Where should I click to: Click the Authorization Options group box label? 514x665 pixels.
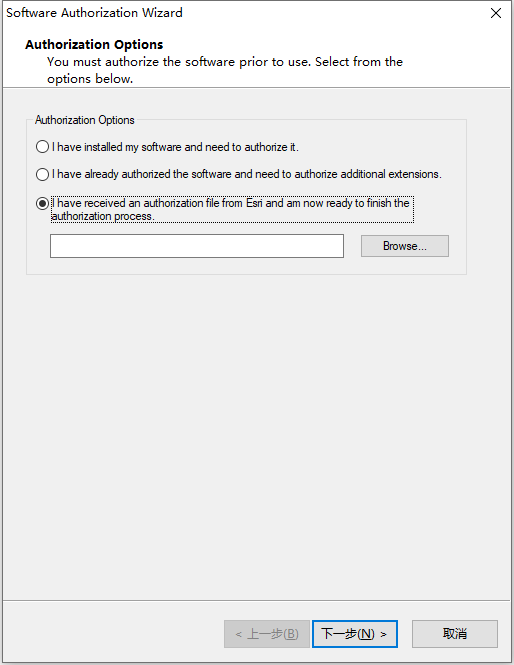84,120
